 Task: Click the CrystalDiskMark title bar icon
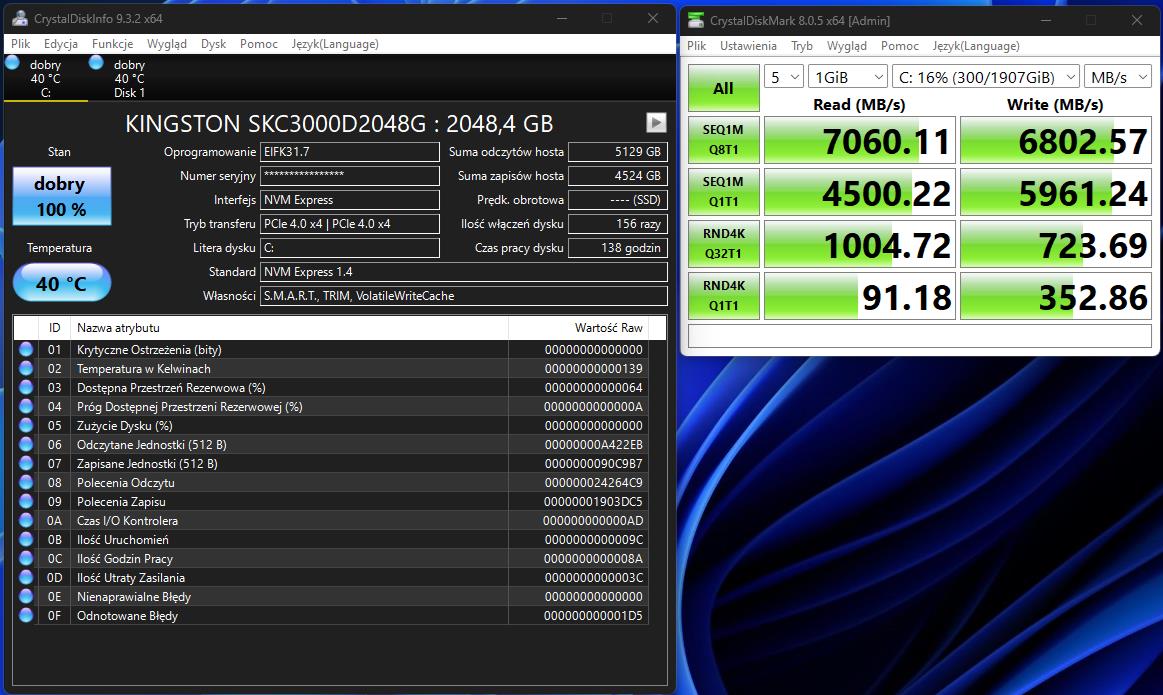click(695, 21)
